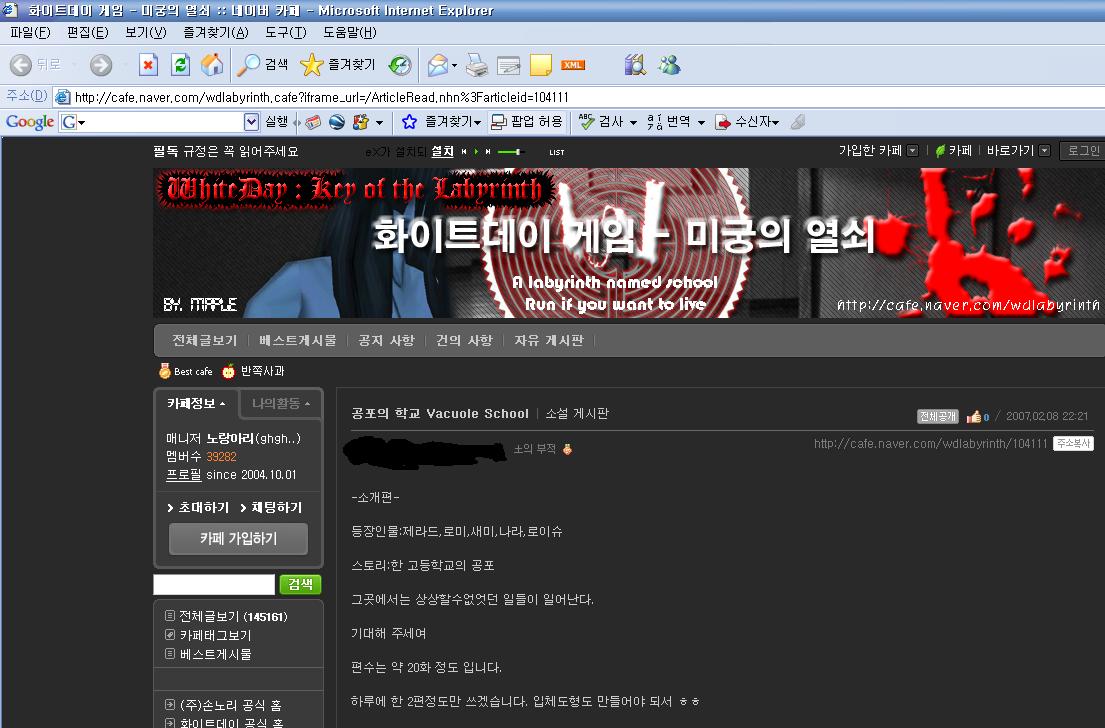Click the 카페 가입하기 button
Screen dimensions: 1105x728
(x=238, y=538)
